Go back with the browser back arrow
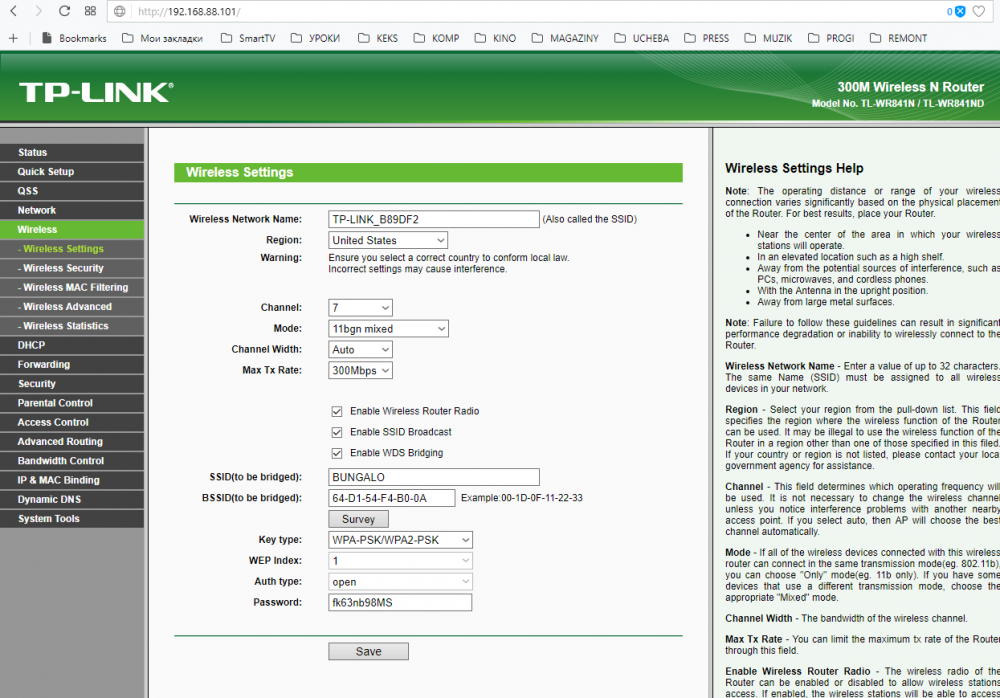1000x698 pixels. pos(14,11)
